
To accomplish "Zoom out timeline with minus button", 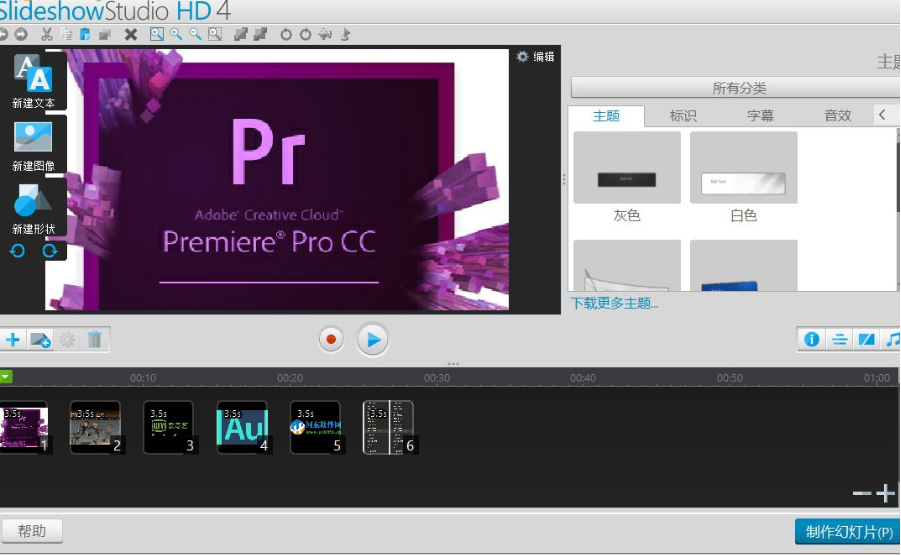I will pos(861,494).
